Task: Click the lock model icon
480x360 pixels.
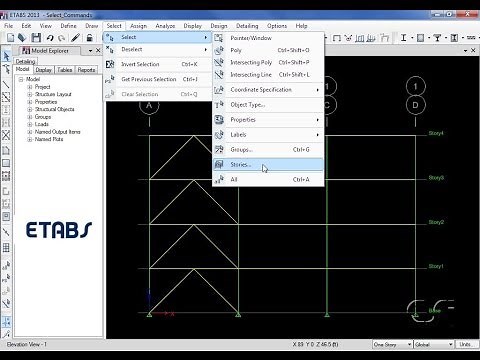Action: point(89,38)
